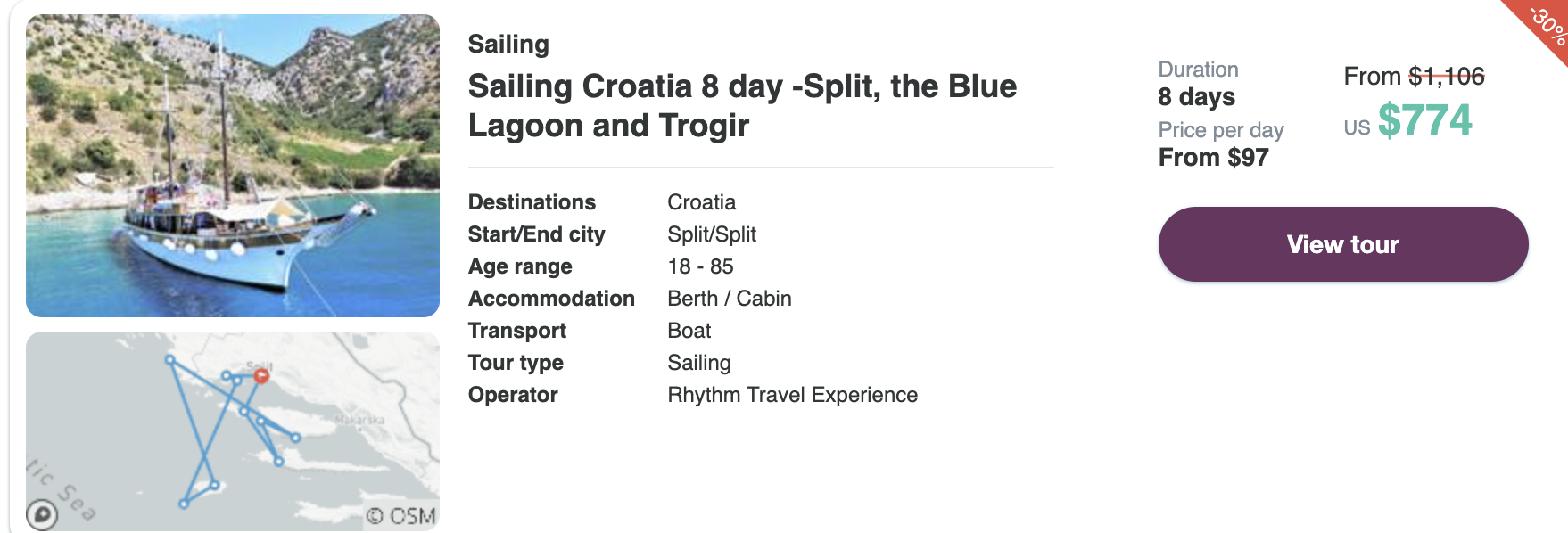
Task: Click the Croatia destination value
Action: (x=701, y=202)
